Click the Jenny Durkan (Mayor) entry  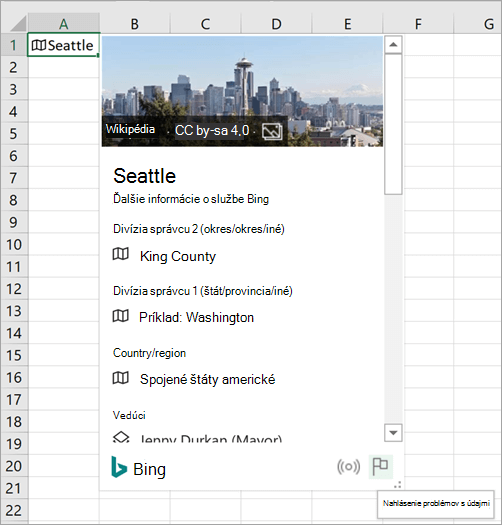(x=211, y=438)
